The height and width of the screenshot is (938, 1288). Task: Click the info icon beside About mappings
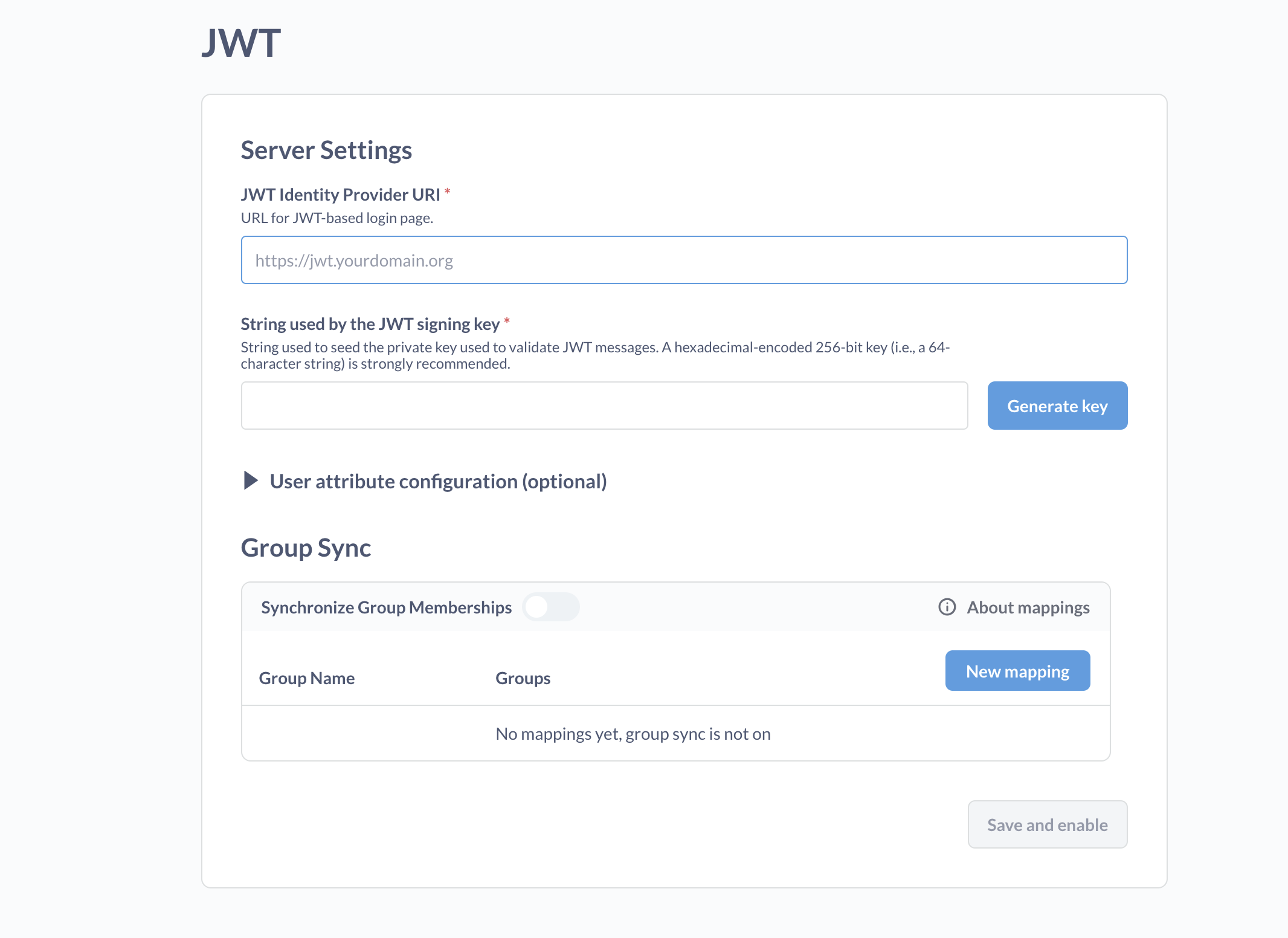point(946,607)
